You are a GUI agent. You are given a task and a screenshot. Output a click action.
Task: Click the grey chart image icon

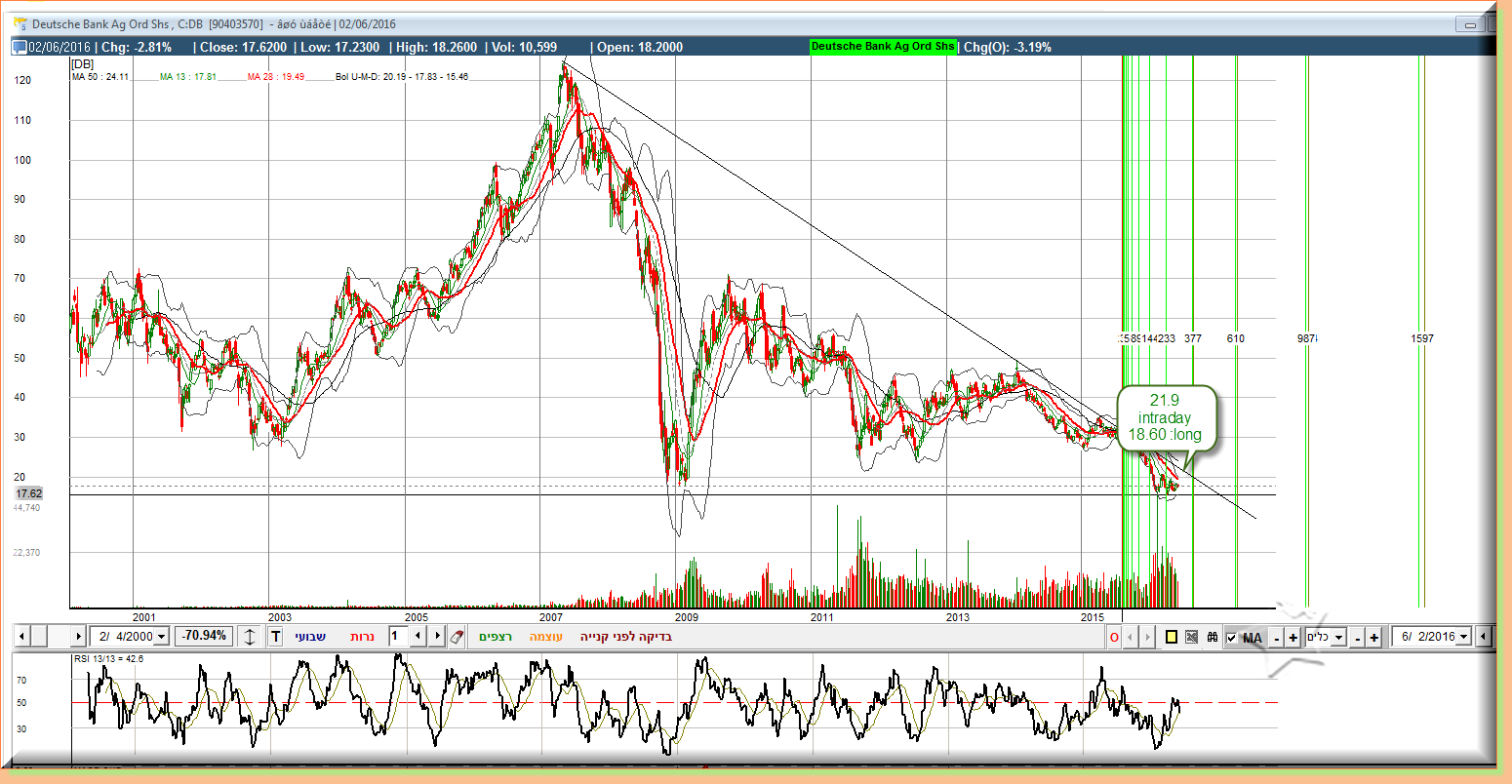click(x=1191, y=638)
